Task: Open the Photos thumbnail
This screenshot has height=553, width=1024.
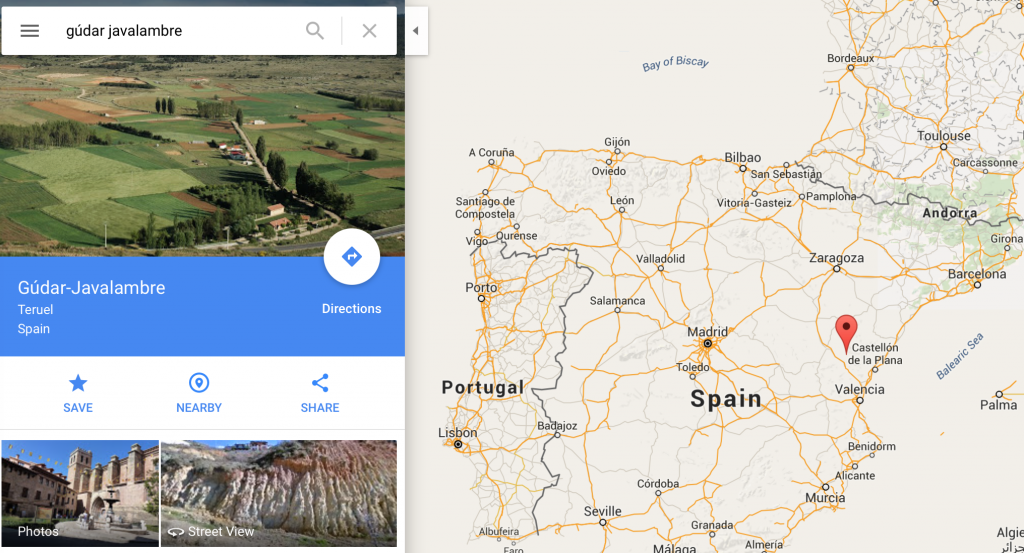Action: (80, 493)
